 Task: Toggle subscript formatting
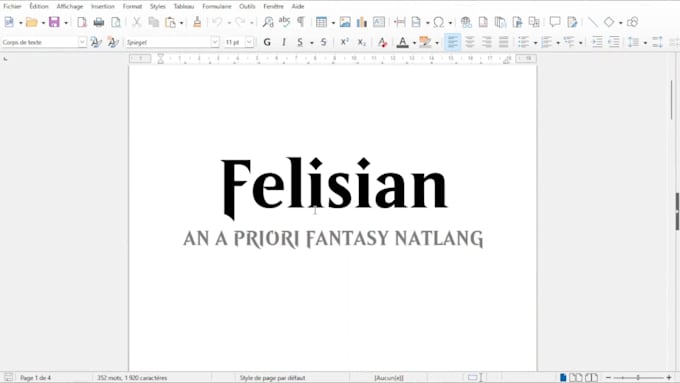click(361, 42)
